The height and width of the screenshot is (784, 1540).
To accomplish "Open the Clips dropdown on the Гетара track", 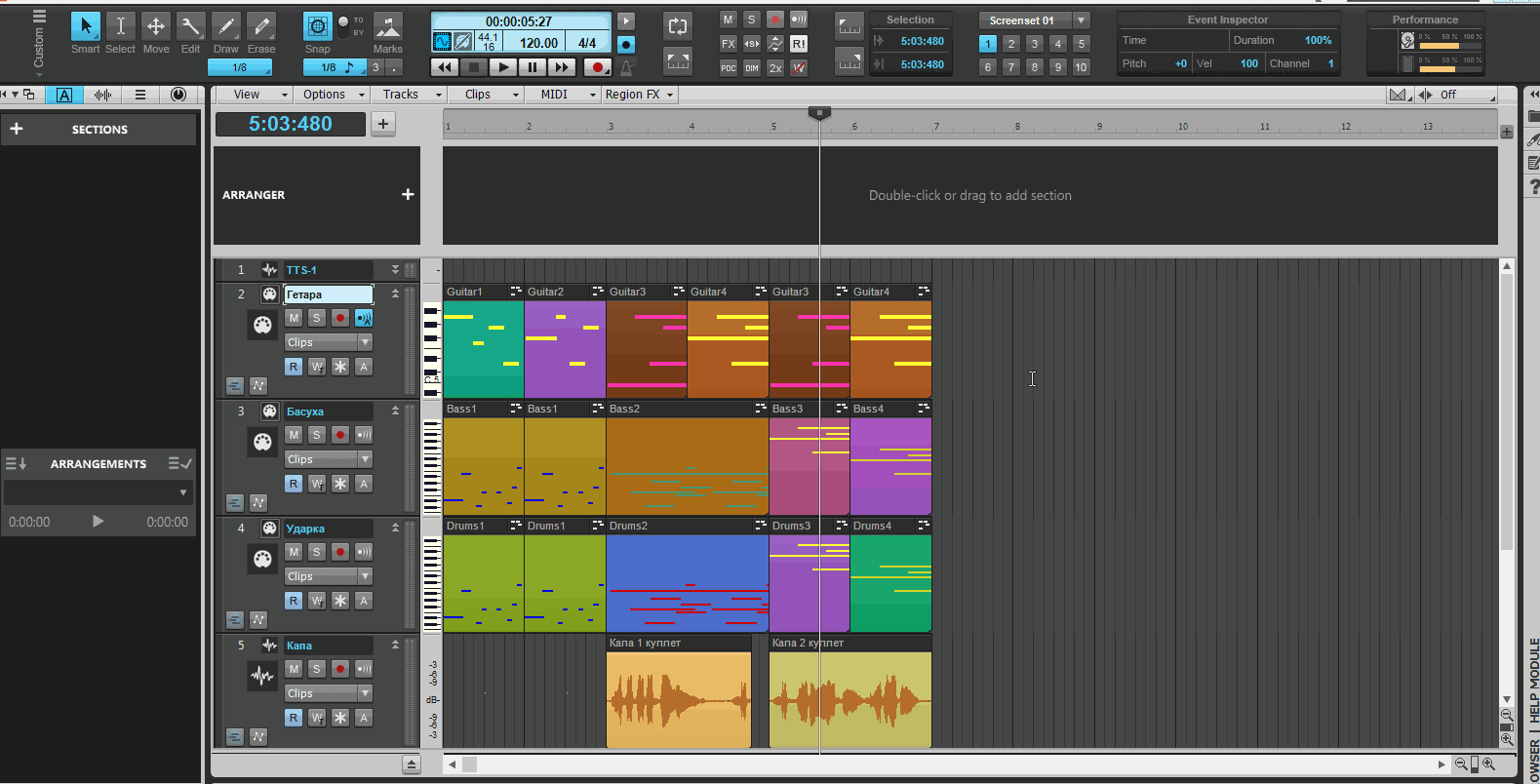I will tap(329, 342).
